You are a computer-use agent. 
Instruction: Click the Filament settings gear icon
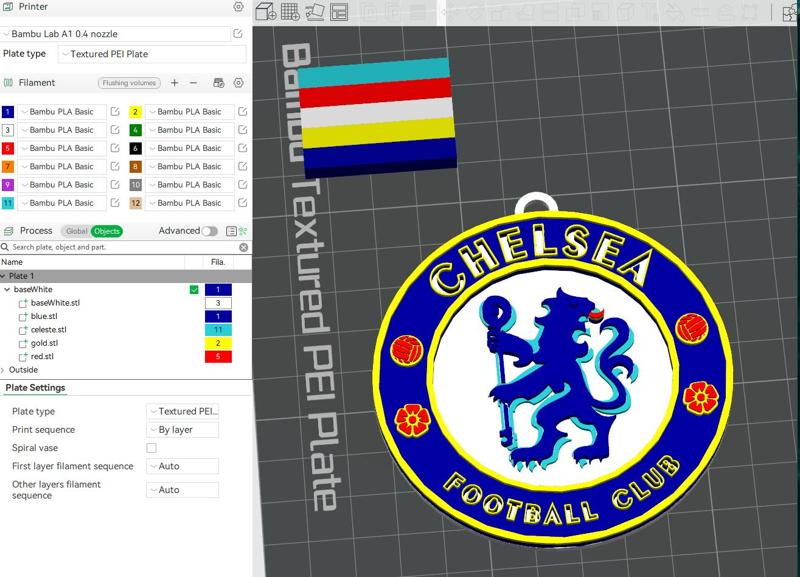pos(238,83)
